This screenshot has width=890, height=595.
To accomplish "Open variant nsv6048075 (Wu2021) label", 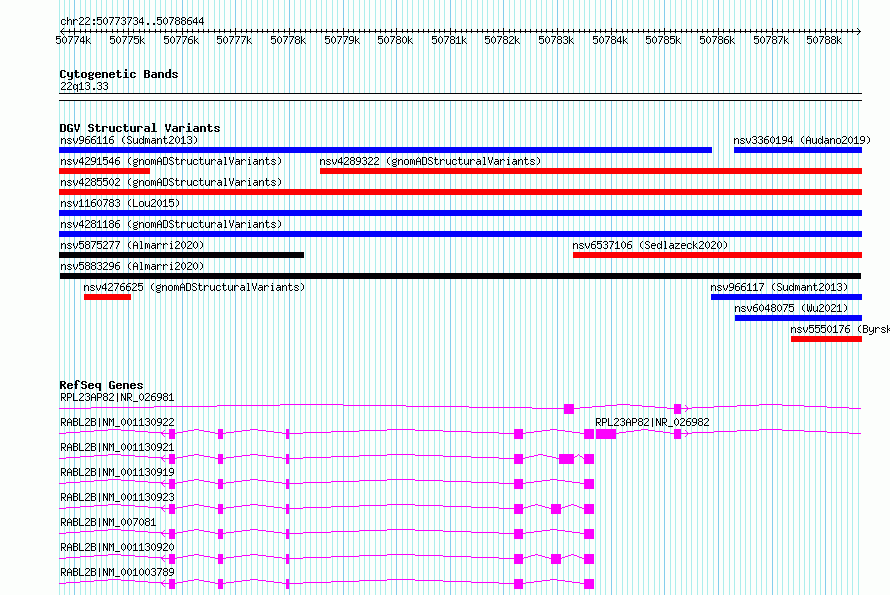I will (x=791, y=308).
